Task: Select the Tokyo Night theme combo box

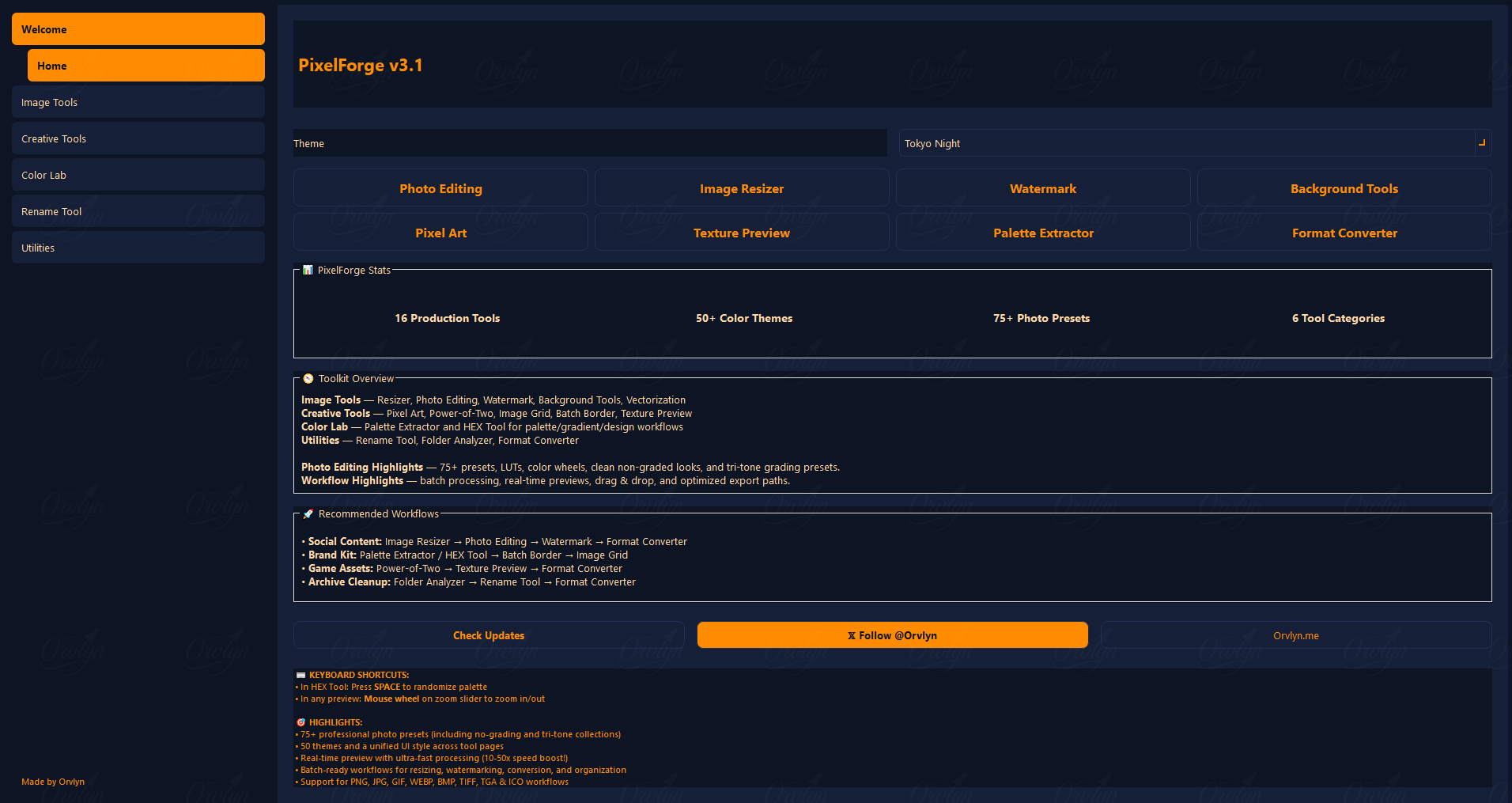Action: pos(1186,143)
